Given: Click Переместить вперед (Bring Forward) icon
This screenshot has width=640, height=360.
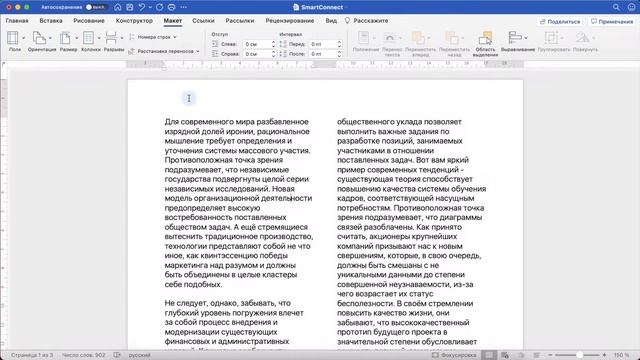Looking at the screenshot, I should coord(418,38).
